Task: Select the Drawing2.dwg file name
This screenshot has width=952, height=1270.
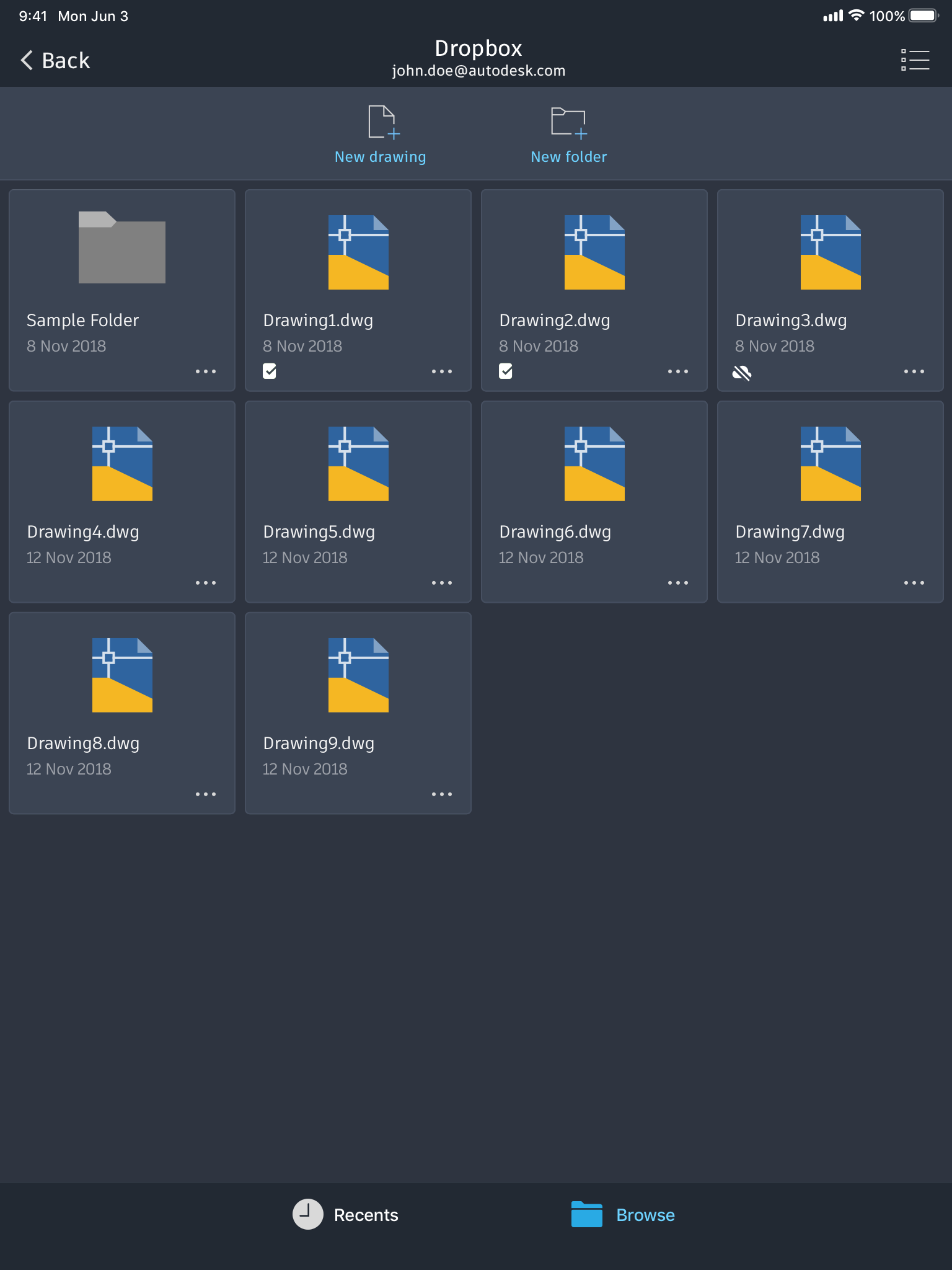Action: pos(555,321)
